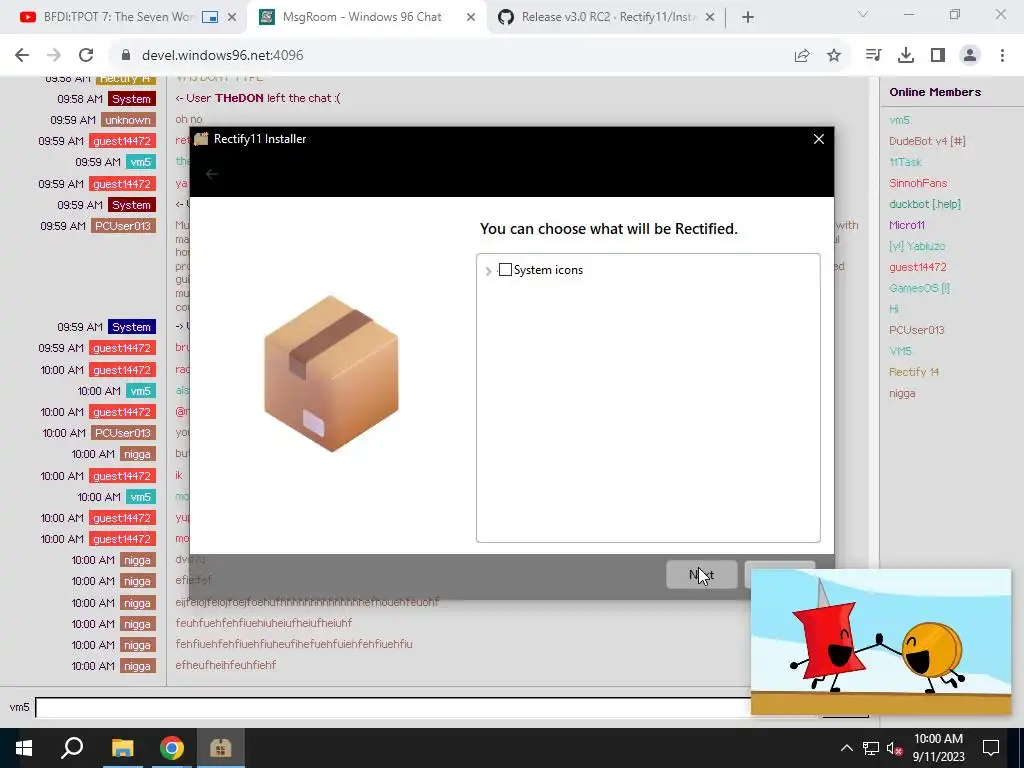Go back one page in Chrome

[22, 56]
